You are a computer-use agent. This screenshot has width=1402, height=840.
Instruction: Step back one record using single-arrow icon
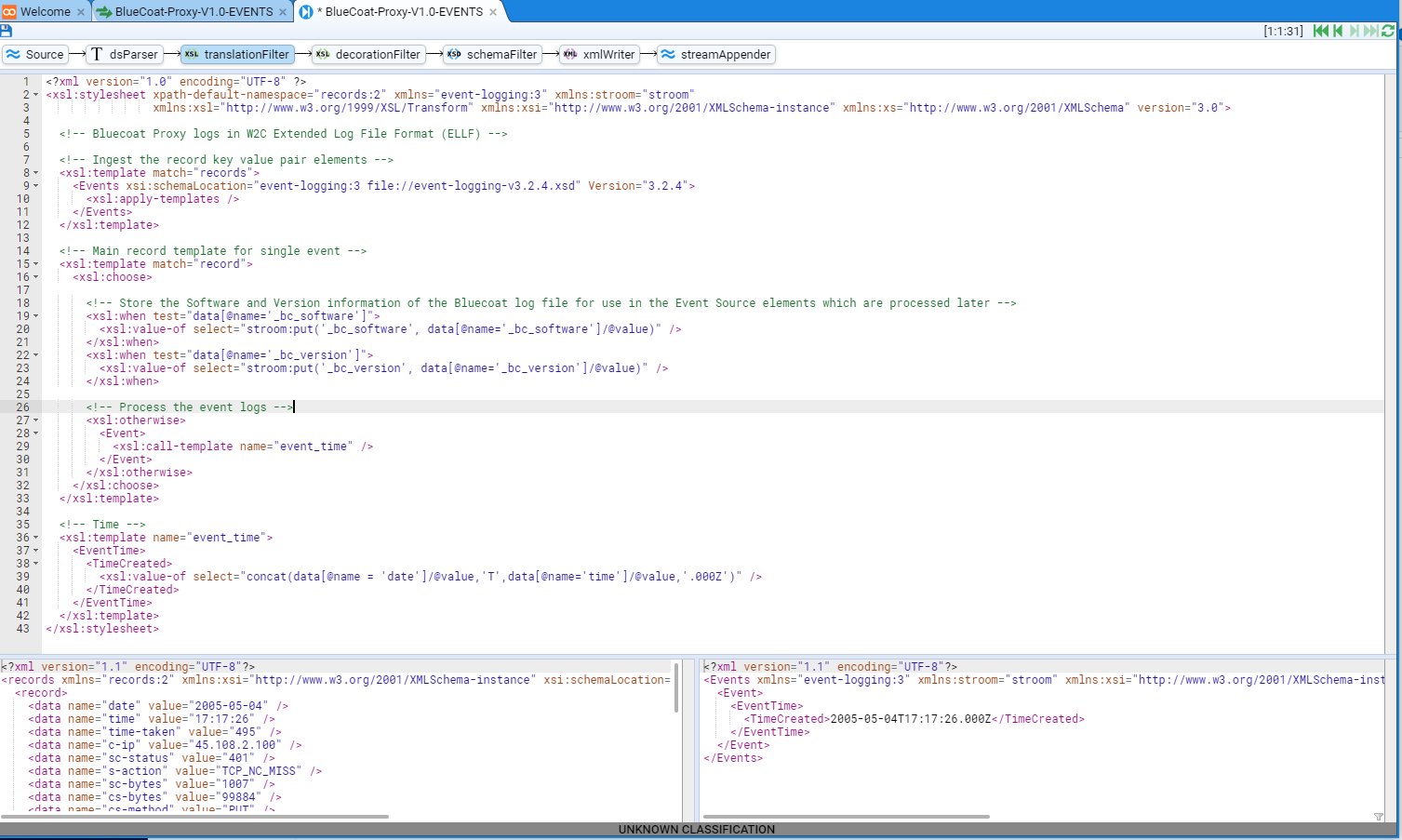(1338, 31)
